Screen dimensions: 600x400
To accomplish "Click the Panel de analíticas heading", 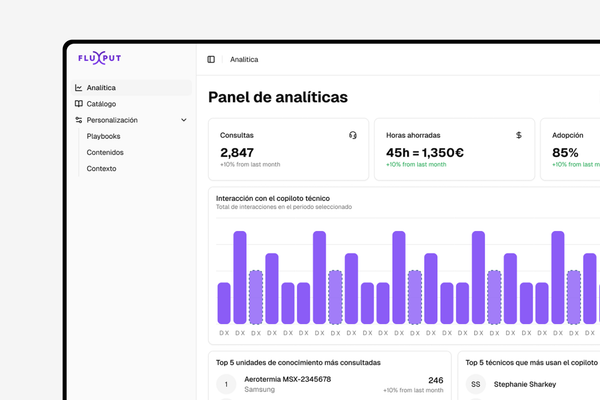I will click(278, 97).
